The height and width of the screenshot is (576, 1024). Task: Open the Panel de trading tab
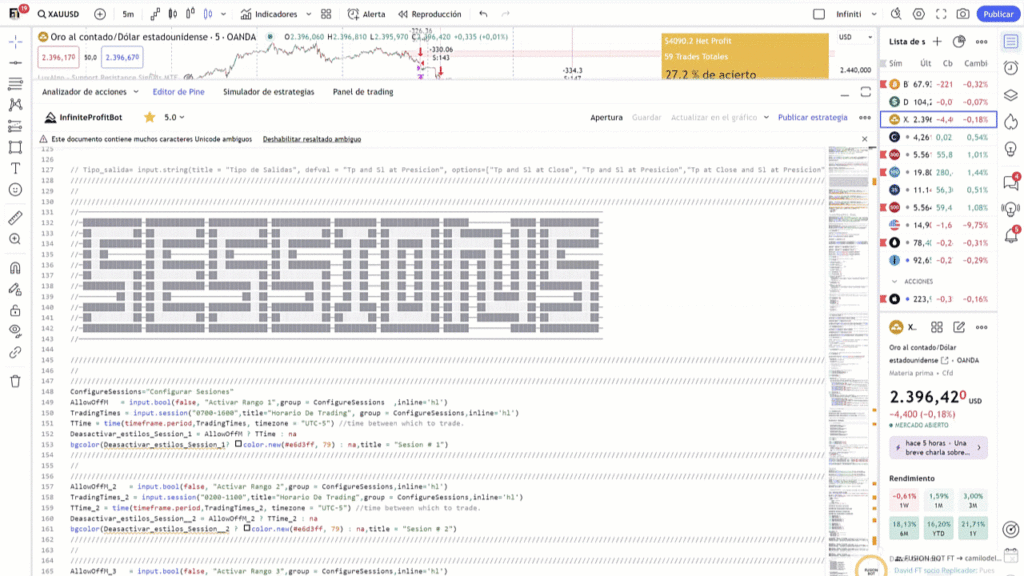click(363, 92)
